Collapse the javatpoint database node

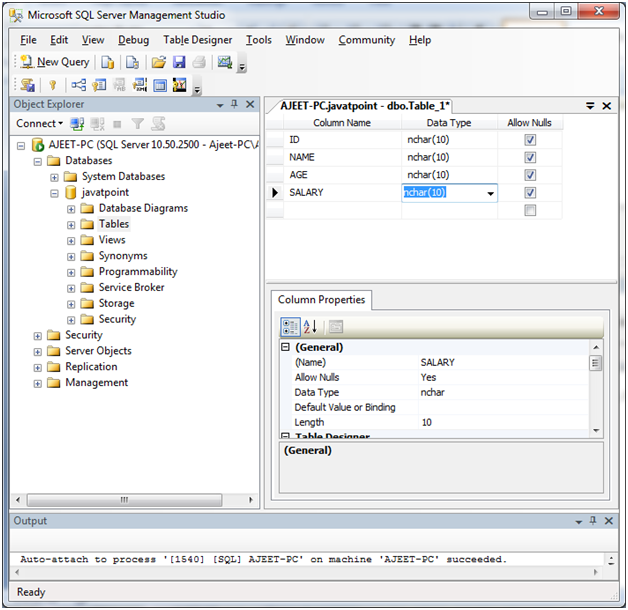[54, 193]
